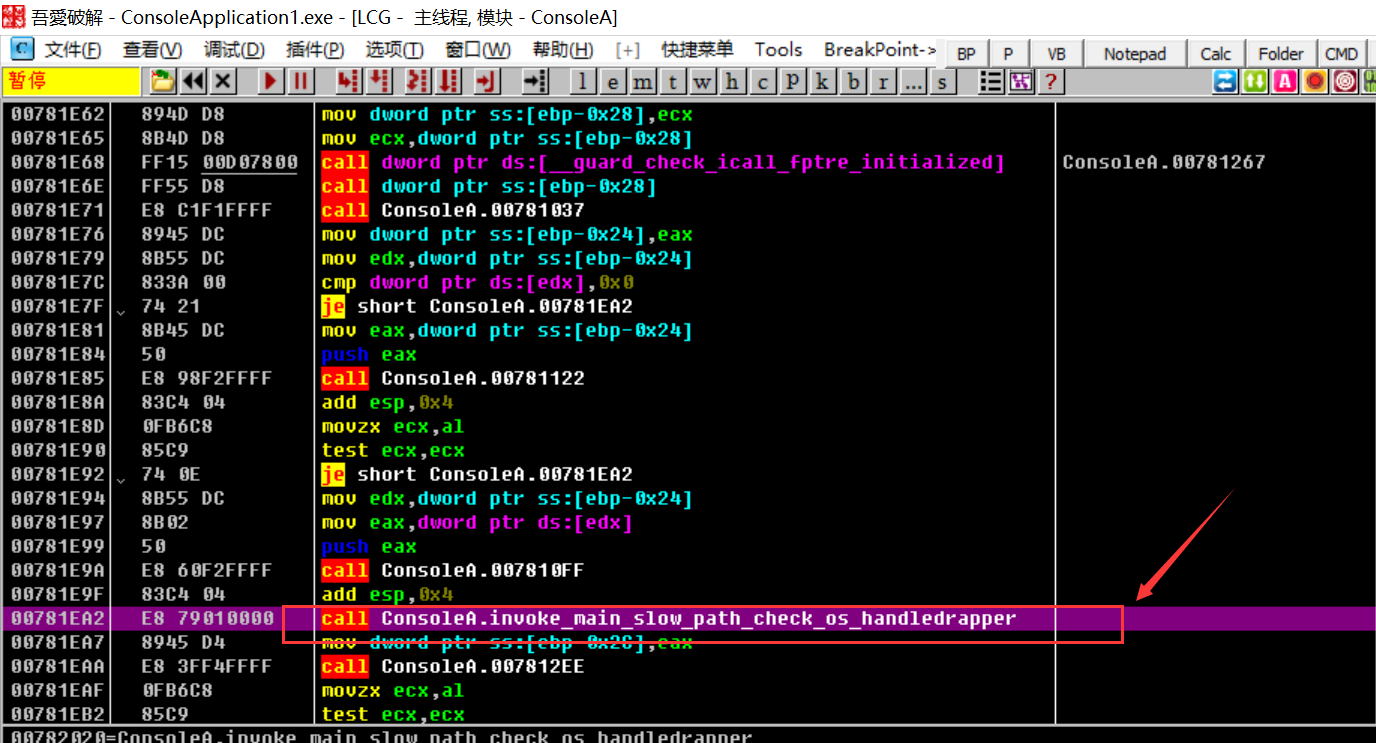Viewport: 1376px width, 743px height.
Task: Click the P button beside BP
Action: coord(1009,54)
